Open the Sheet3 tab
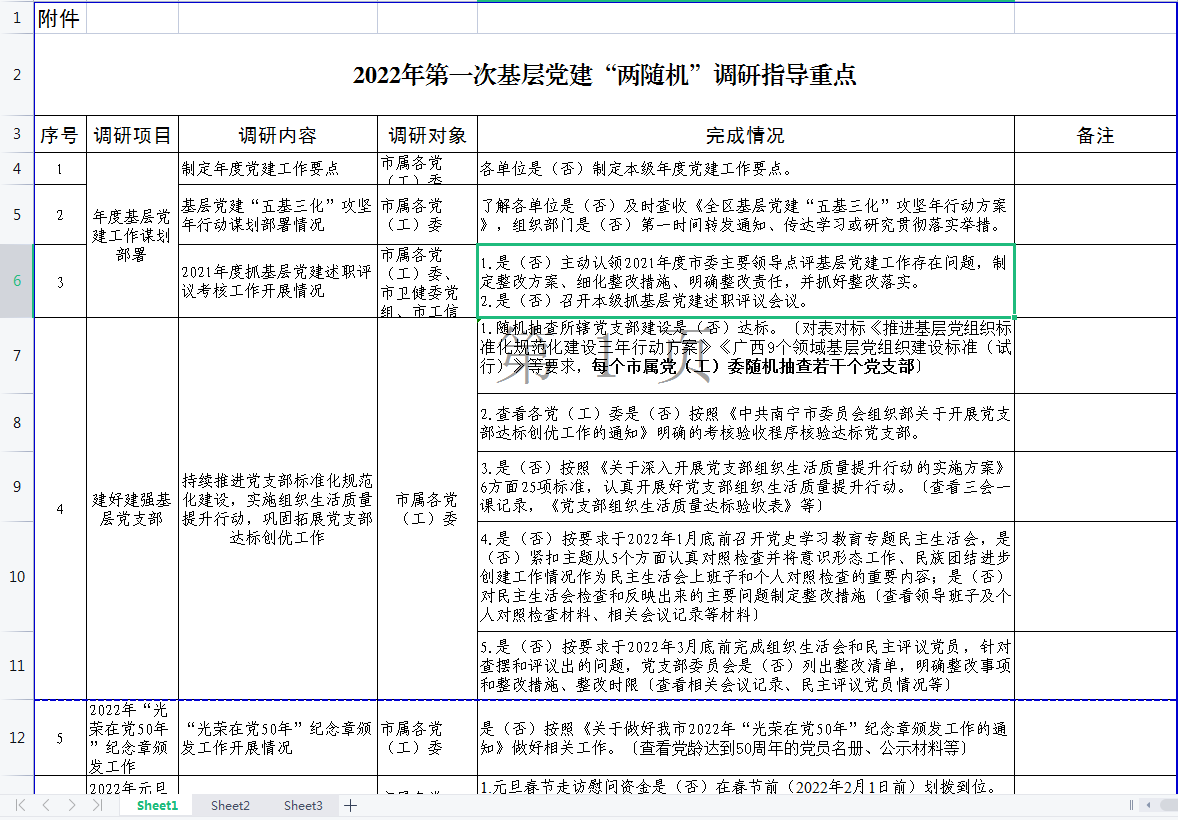Viewport: 1178px width, 820px height. (x=303, y=805)
